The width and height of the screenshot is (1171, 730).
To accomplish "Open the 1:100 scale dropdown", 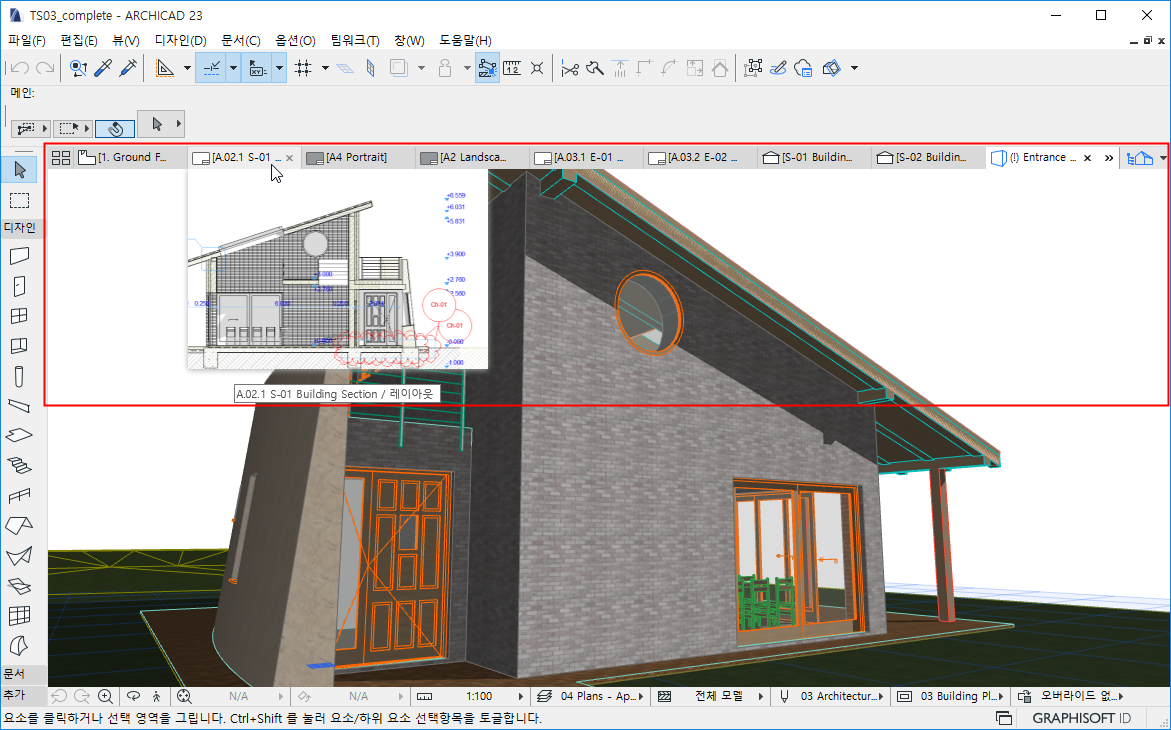I will point(480,696).
